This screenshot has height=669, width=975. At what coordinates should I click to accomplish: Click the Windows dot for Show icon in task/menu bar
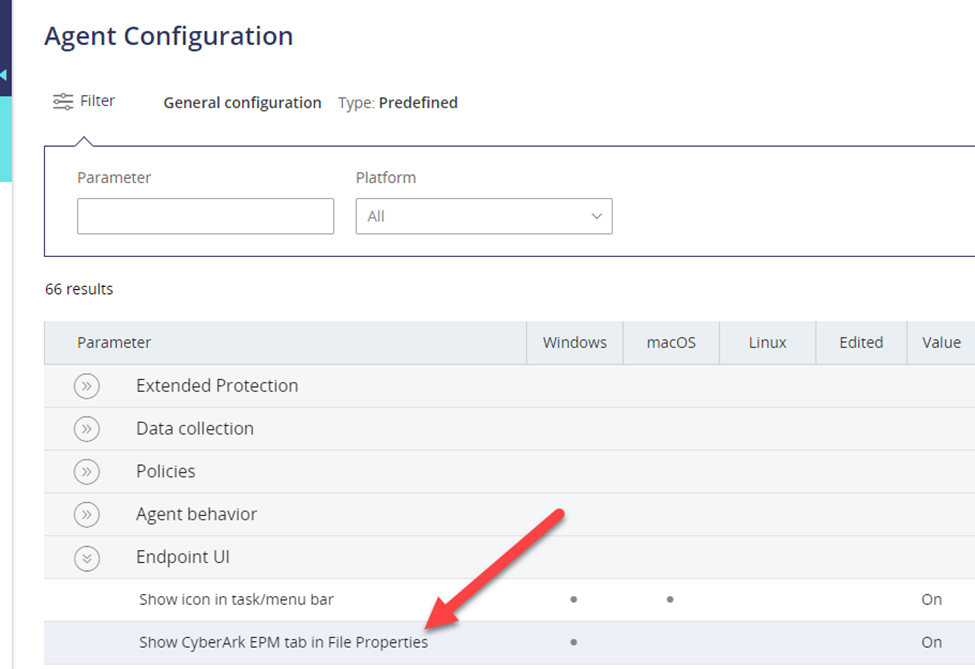tap(574, 599)
